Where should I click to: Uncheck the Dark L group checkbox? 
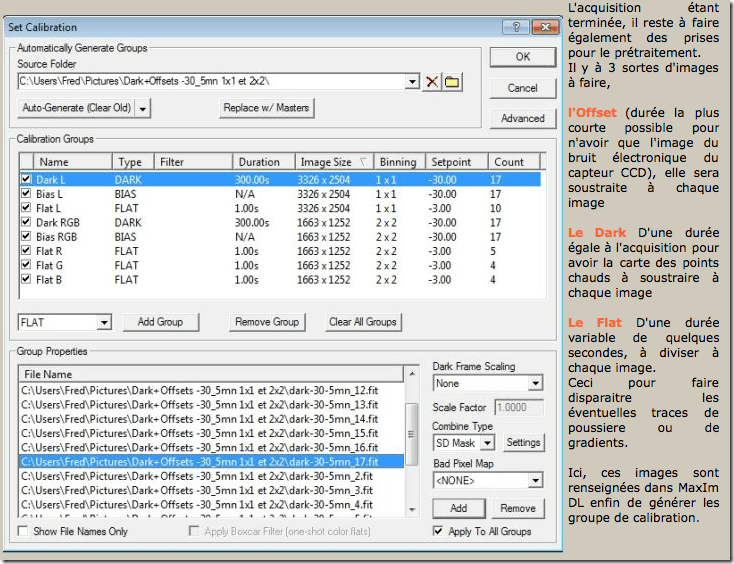click(26, 179)
